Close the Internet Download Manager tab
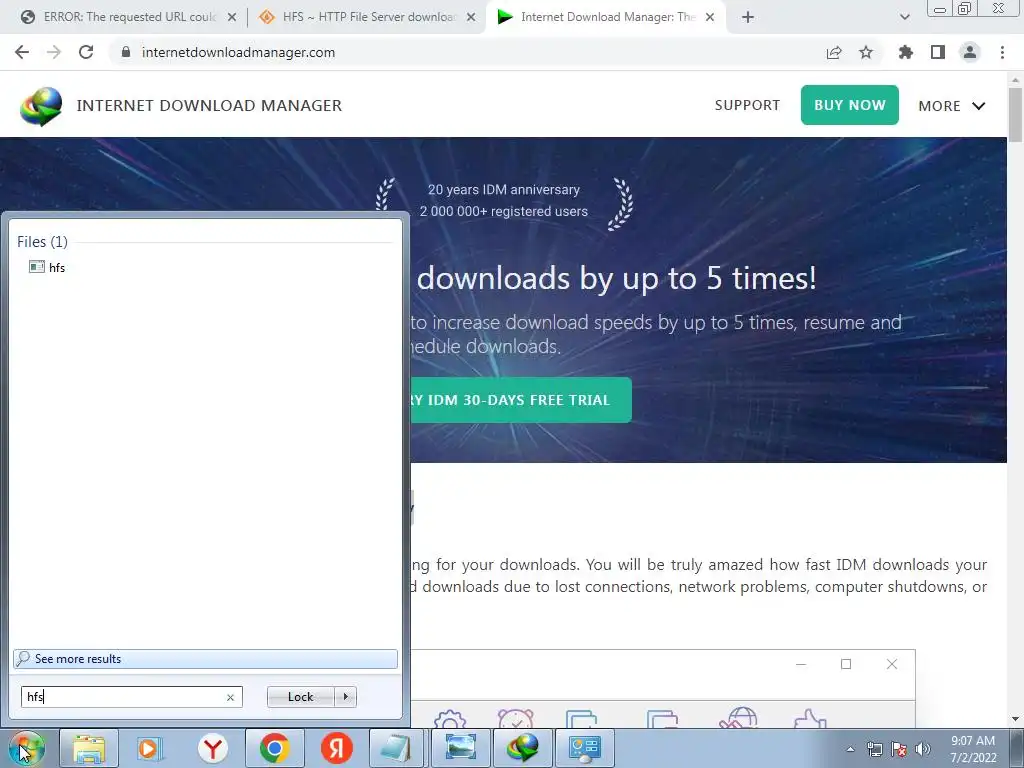Viewport: 1024px width, 768px height. pyautogui.click(x=710, y=17)
